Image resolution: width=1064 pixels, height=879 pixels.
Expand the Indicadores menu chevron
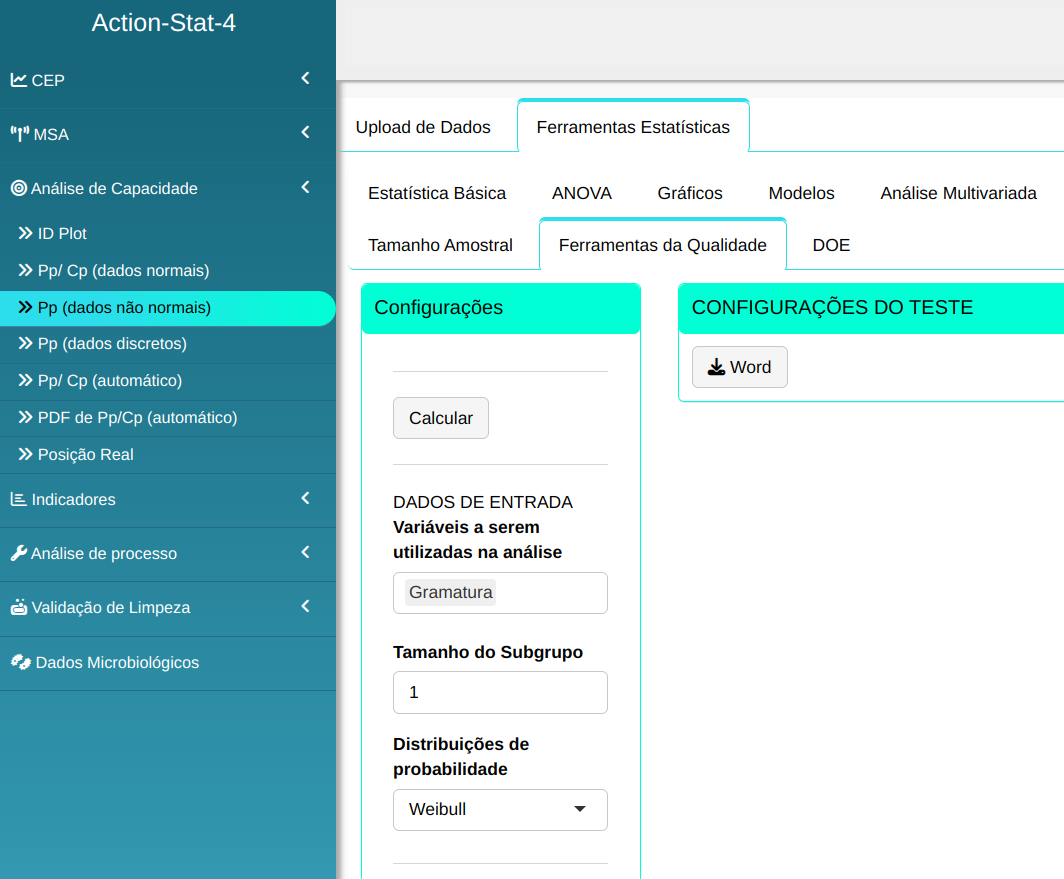[x=305, y=498]
